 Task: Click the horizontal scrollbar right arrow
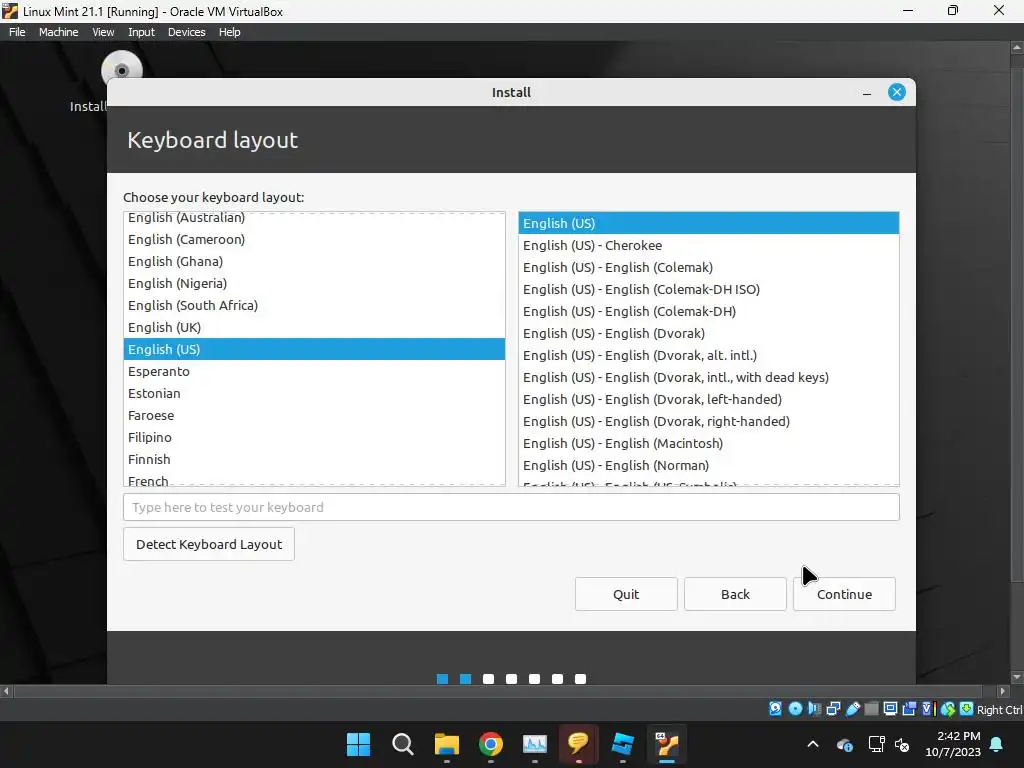(1003, 690)
